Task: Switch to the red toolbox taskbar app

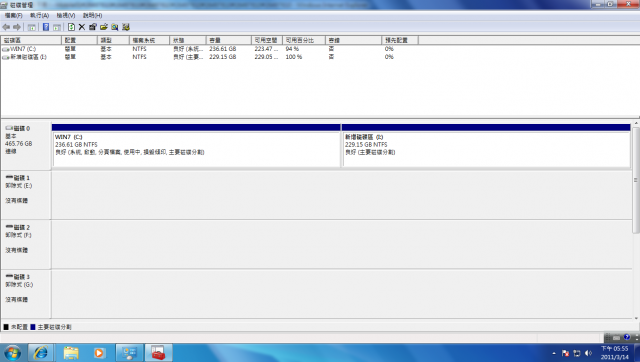Action: pyautogui.click(x=158, y=353)
